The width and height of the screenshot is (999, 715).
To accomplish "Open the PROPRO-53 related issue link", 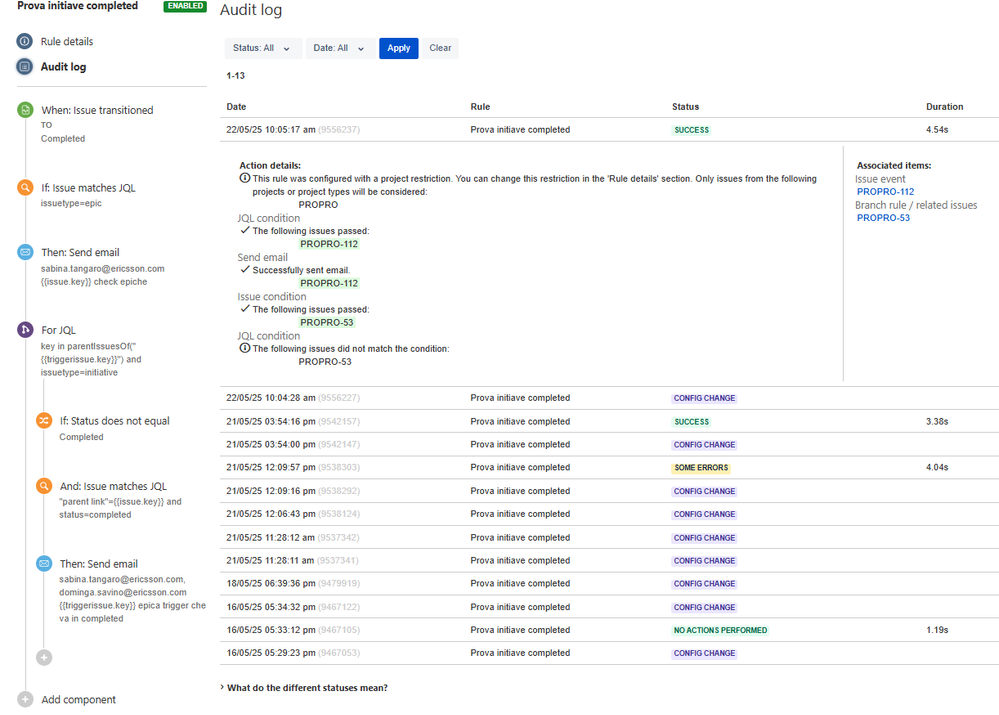I will point(883,217).
